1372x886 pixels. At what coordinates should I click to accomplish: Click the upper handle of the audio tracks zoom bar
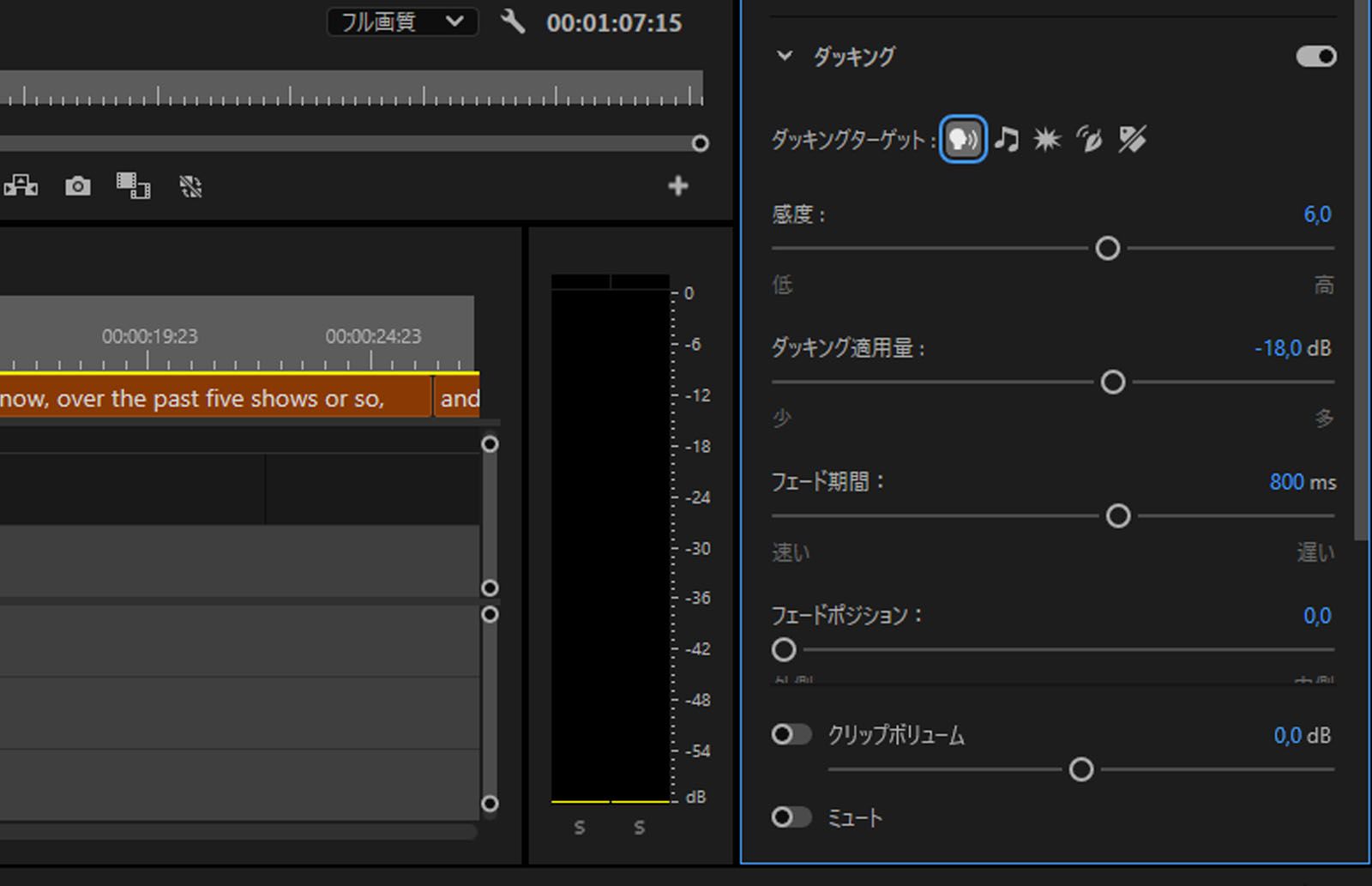(x=490, y=615)
